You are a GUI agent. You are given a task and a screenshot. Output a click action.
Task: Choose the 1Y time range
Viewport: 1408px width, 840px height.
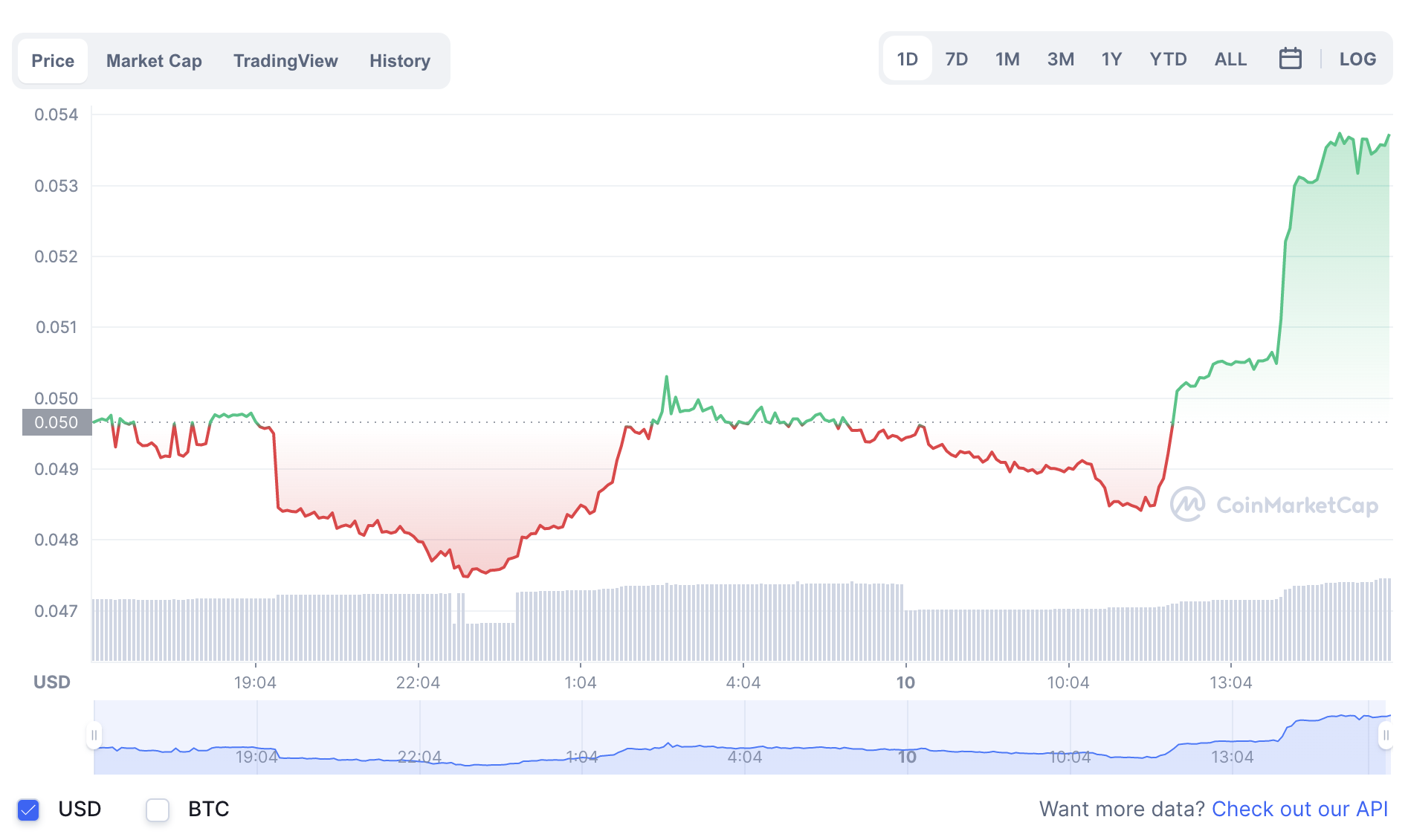[1111, 59]
